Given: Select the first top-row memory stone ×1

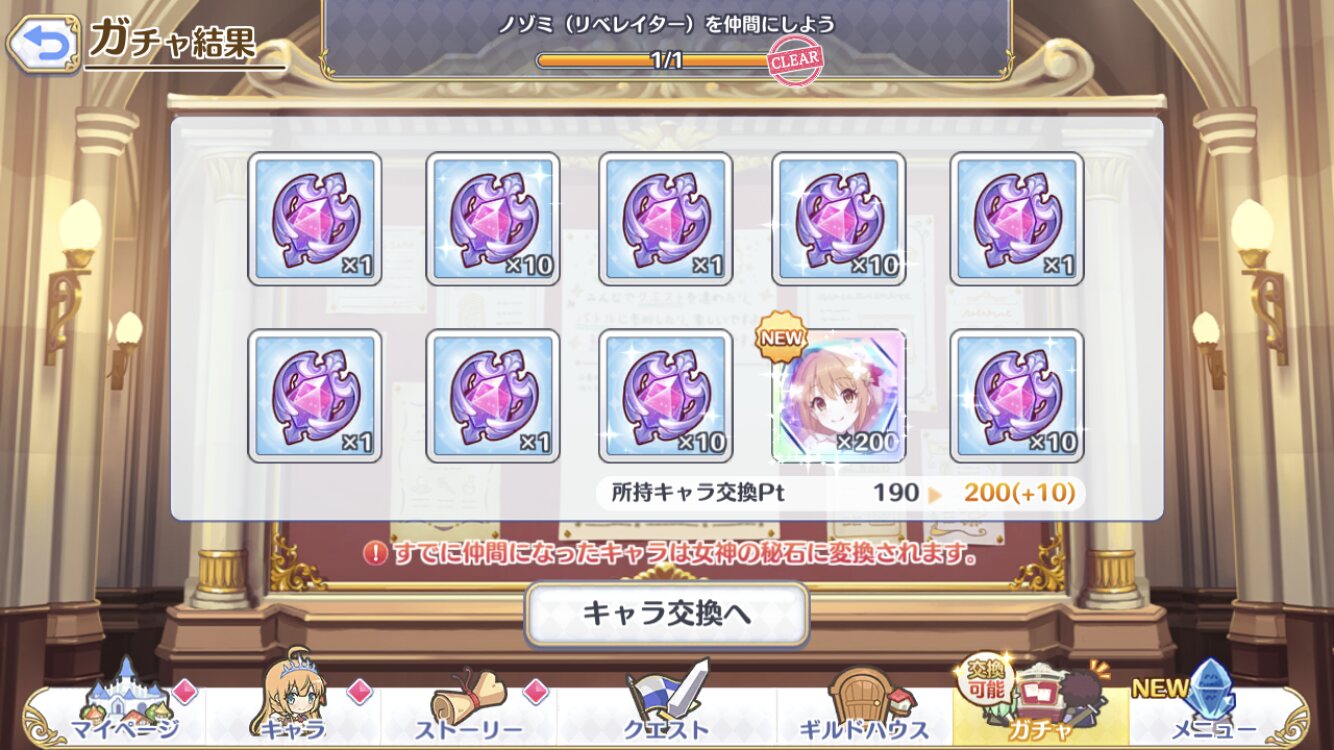Looking at the screenshot, I should (314, 219).
